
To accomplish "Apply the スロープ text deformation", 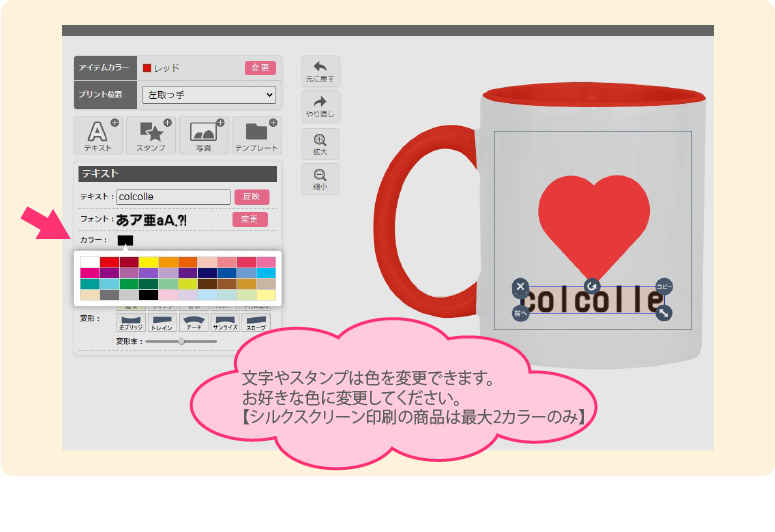I will (256, 322).
